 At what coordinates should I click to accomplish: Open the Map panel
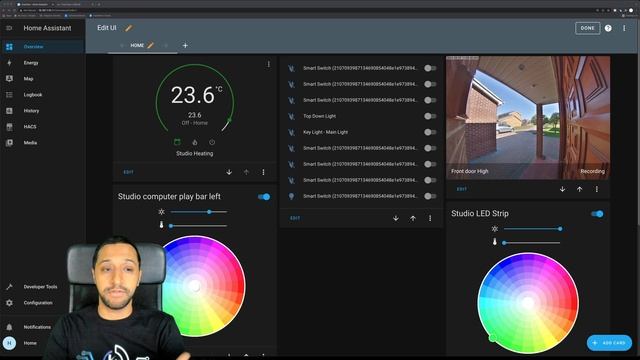pos(42,79)
